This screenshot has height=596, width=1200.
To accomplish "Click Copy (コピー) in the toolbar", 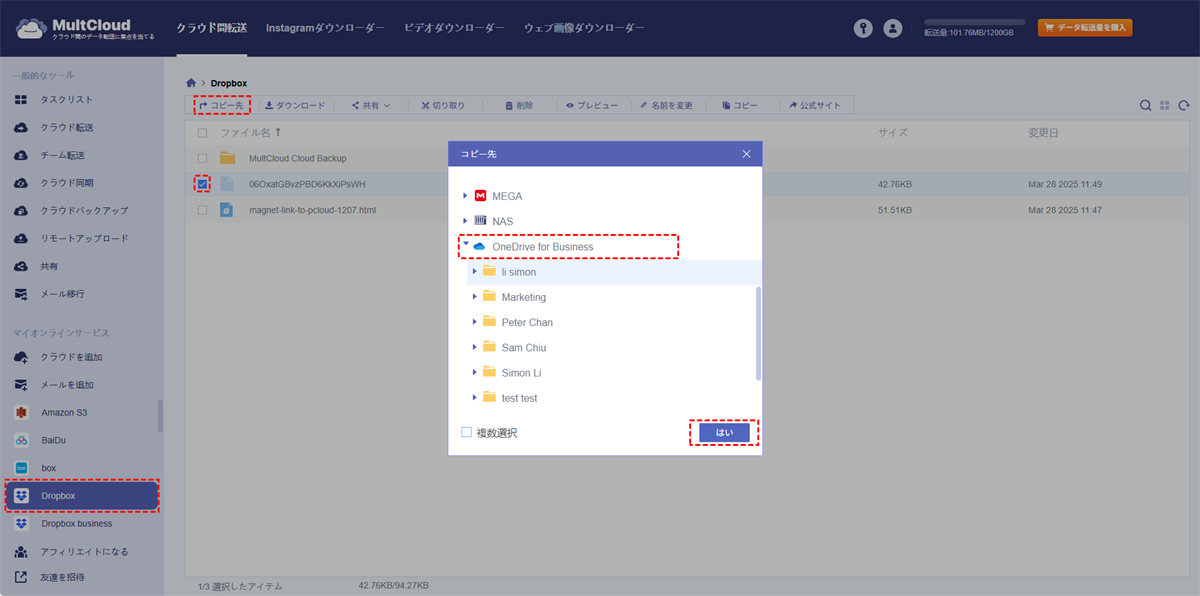I will tap(740, 105).
